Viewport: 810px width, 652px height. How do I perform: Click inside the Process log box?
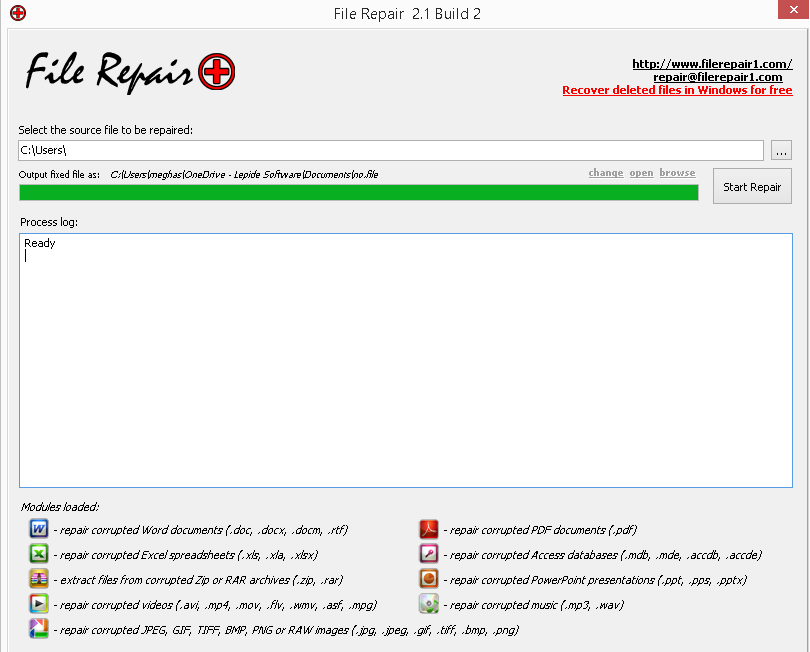click(406, 360)
